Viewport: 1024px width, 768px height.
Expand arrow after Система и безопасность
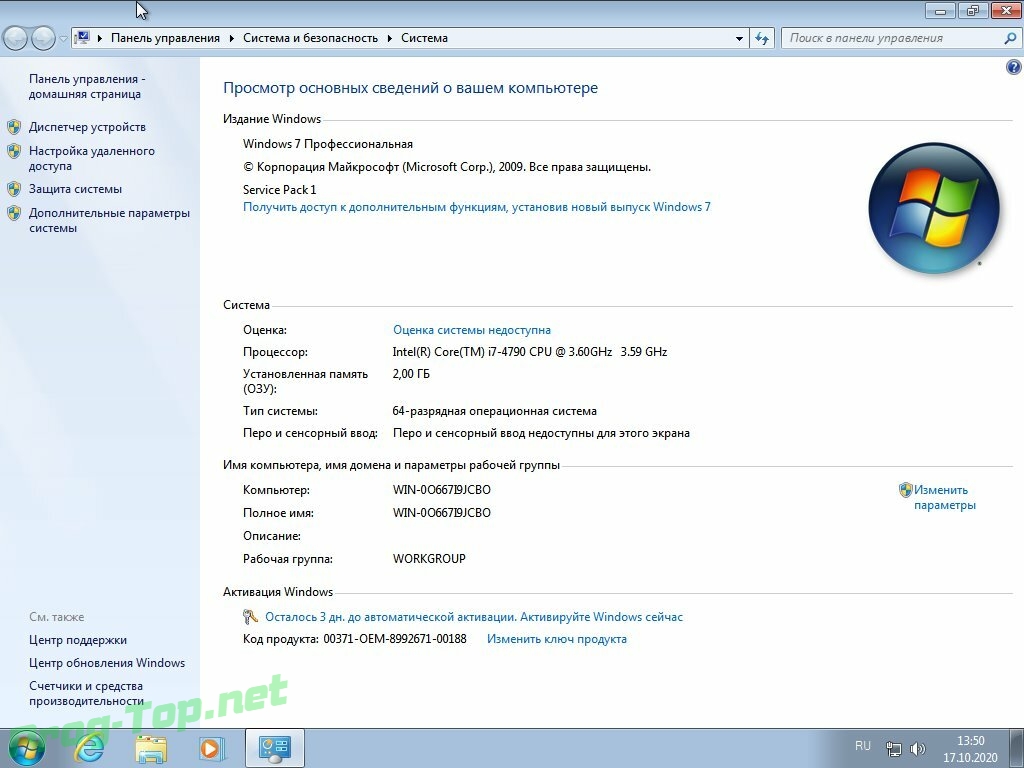[390, 39]
